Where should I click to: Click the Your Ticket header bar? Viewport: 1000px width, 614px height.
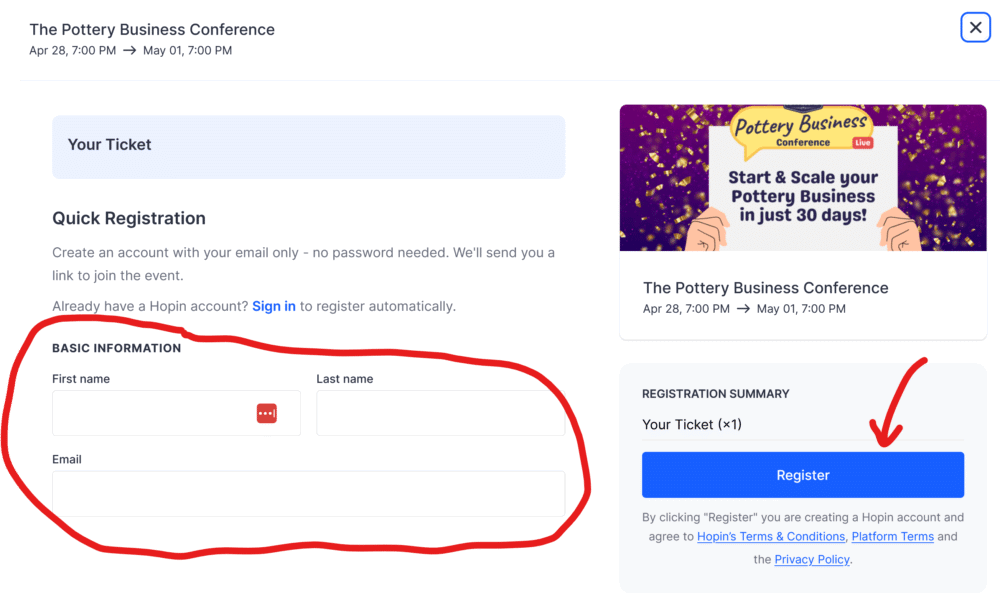[x=308, y=145]
